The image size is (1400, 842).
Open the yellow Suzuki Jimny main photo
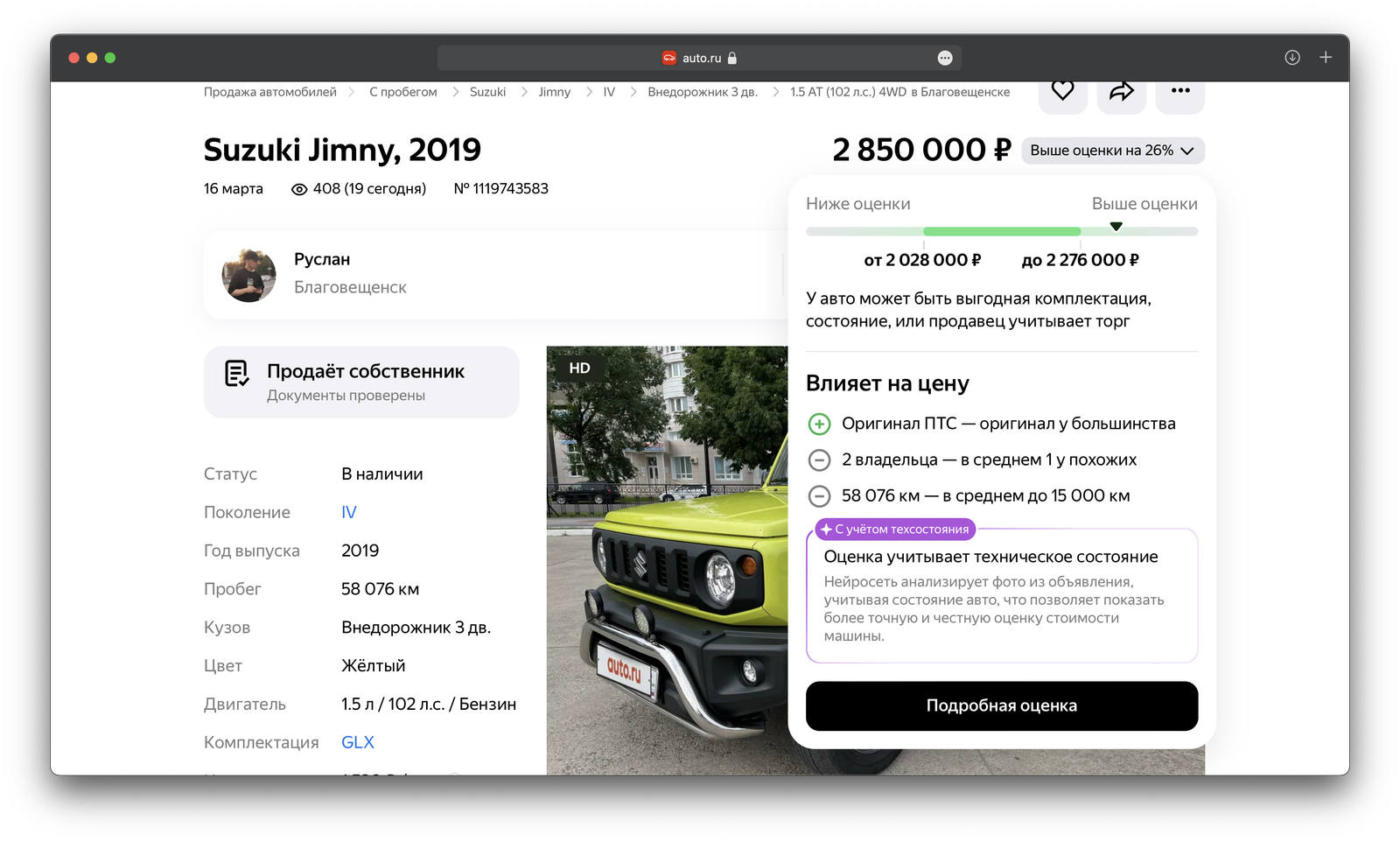[667, 560]
